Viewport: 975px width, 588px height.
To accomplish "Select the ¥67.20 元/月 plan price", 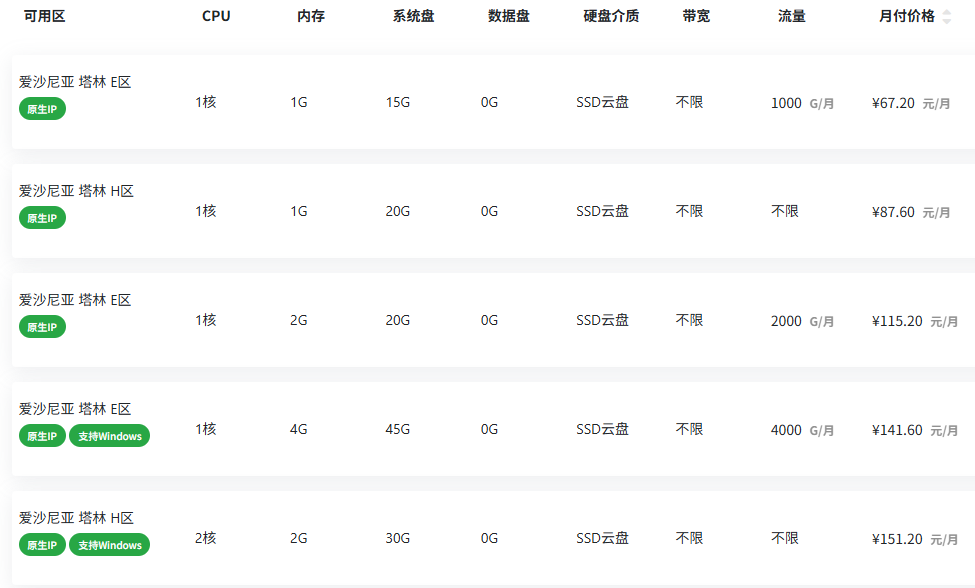I will click(x=911, y=103).
